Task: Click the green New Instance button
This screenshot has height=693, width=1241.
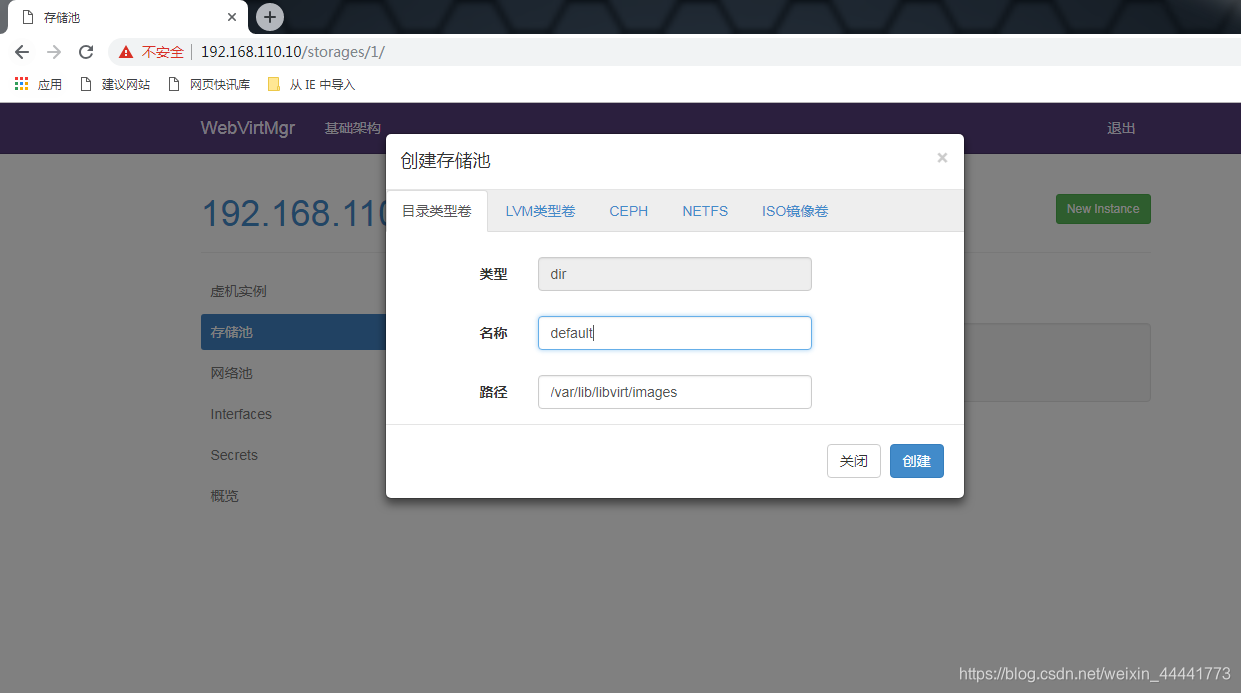Action: coord(1103,209)
